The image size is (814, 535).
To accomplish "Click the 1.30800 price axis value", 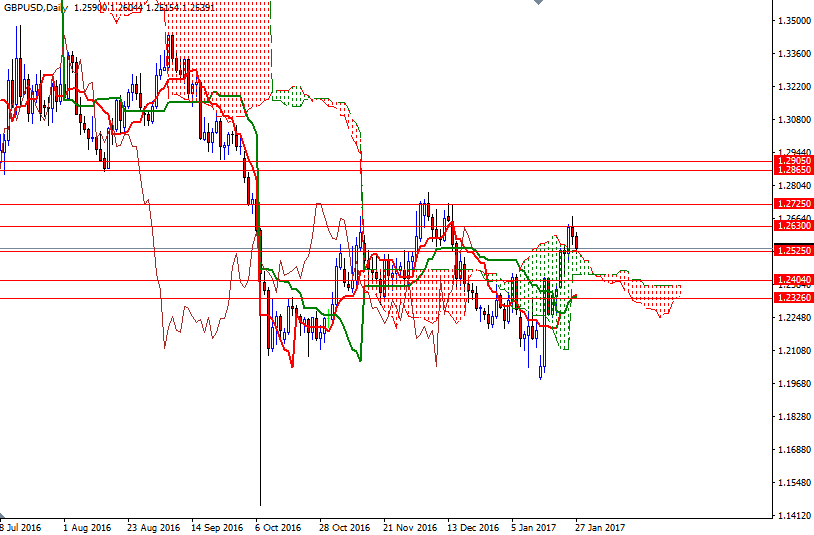I will coord(794,120).
